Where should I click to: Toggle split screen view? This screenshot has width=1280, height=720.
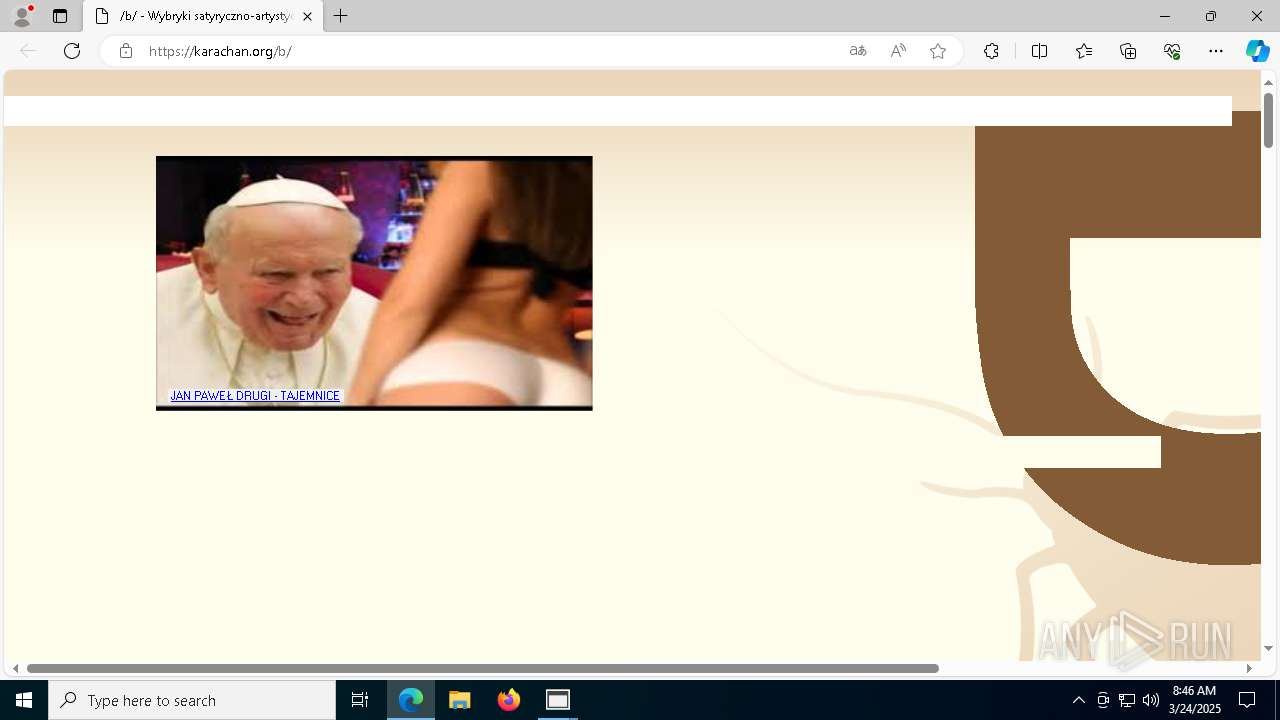click(1039, 51)
